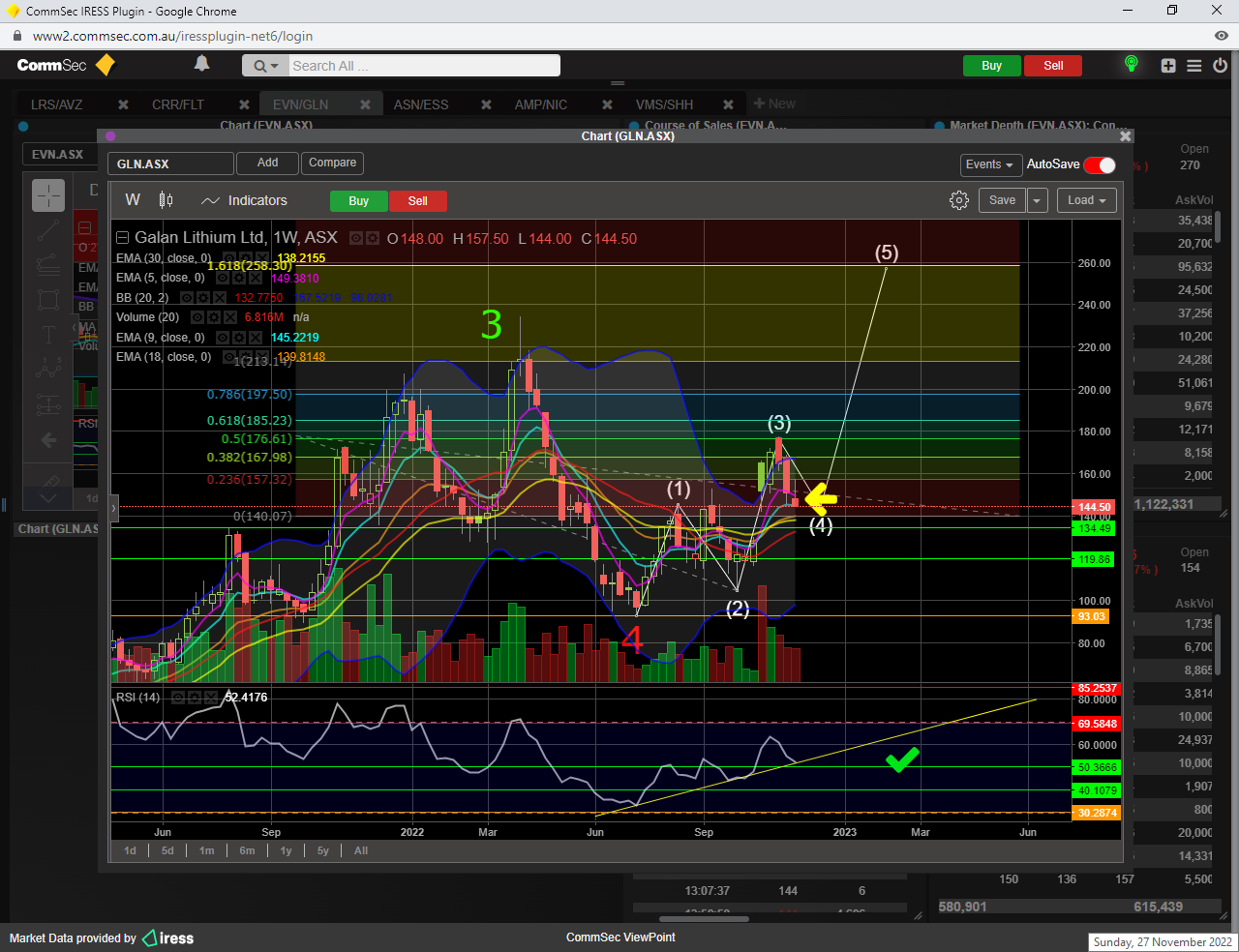1239x952 pixels.
Task: Select the 1d time range
Action: [x=130, y=850]
